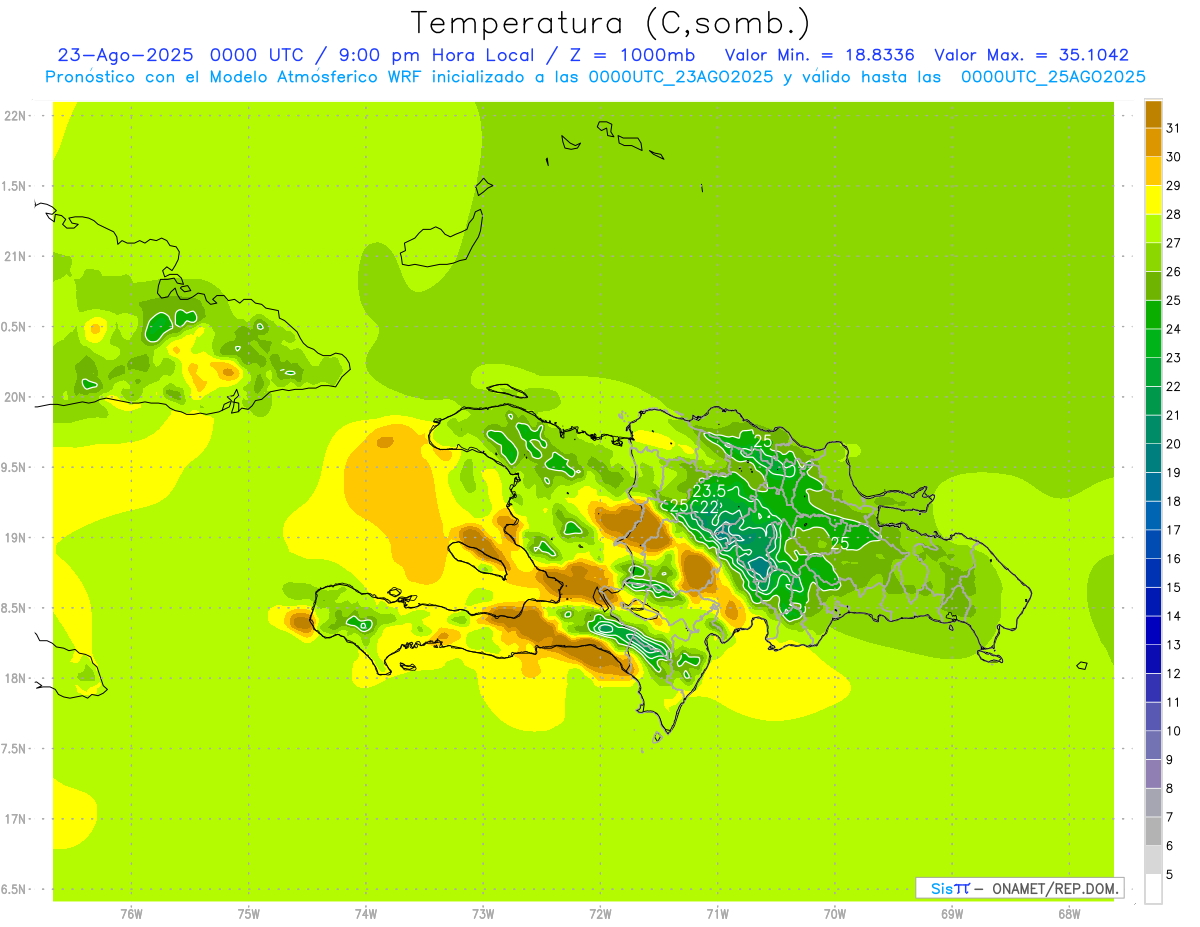Pick the gray swatch between 6 and 7
This screenshot has height=927, width=1200.
[1153, 831]
